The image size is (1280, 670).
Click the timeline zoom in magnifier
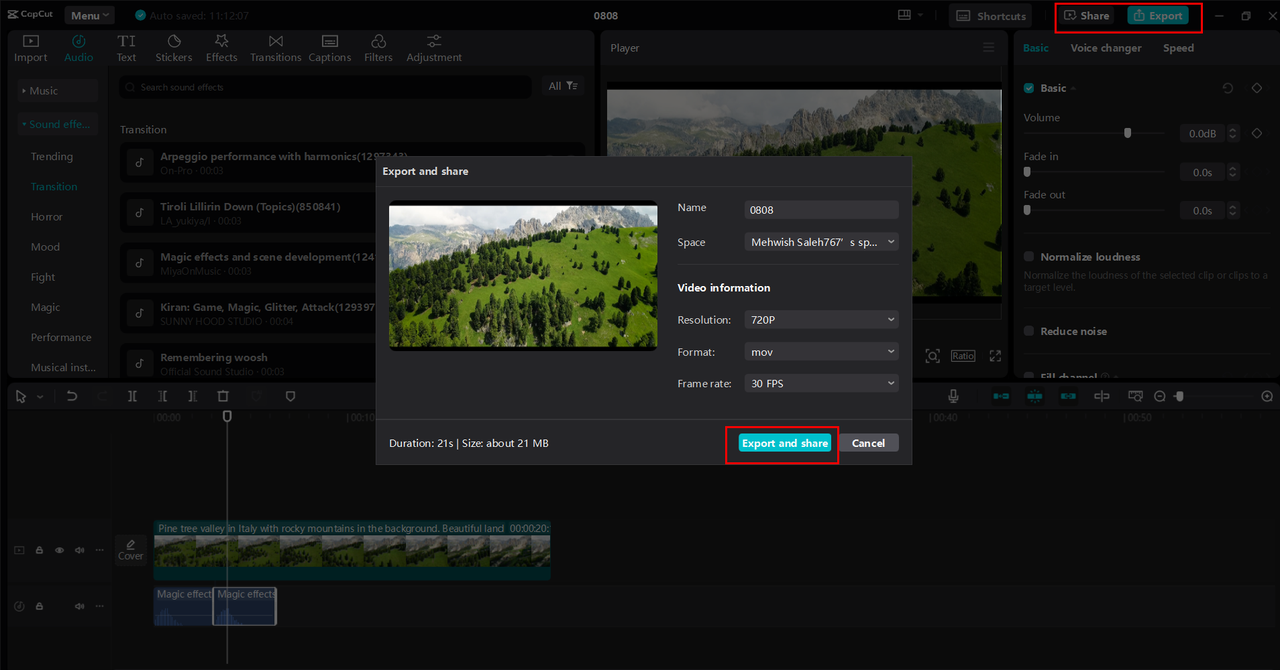pos(1267,396)
